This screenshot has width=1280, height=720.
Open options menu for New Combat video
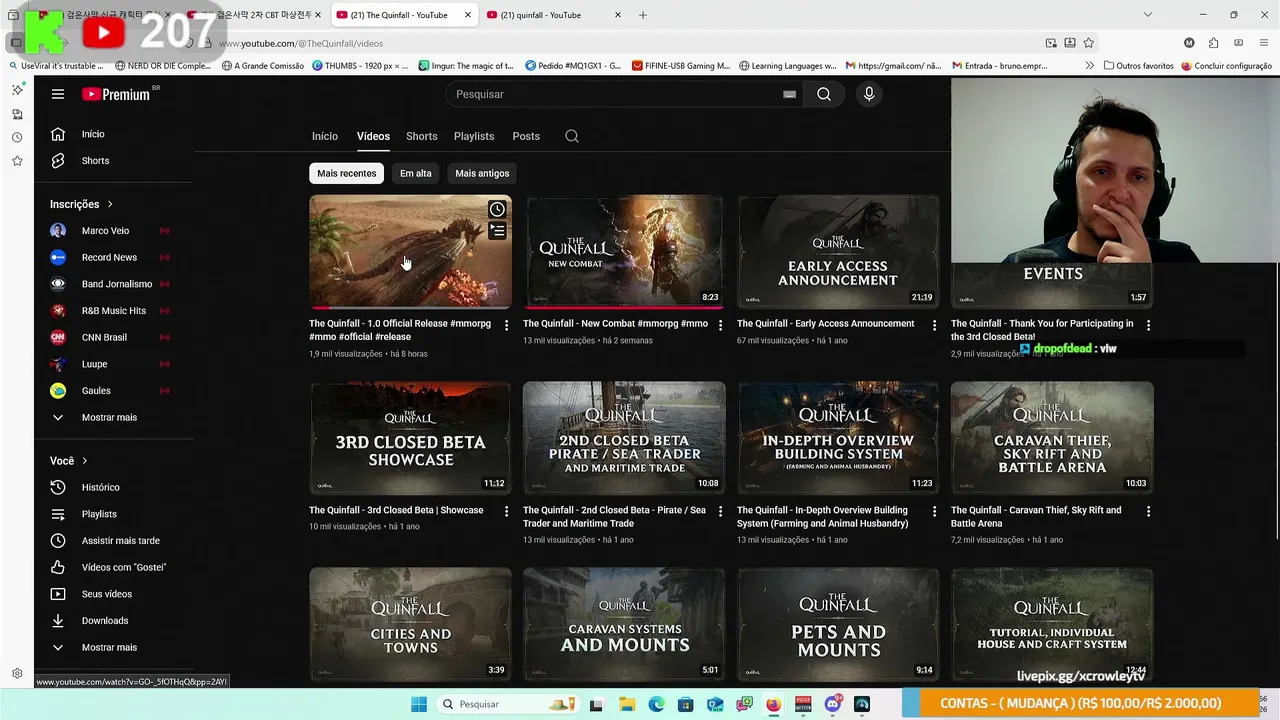point(720,325)
